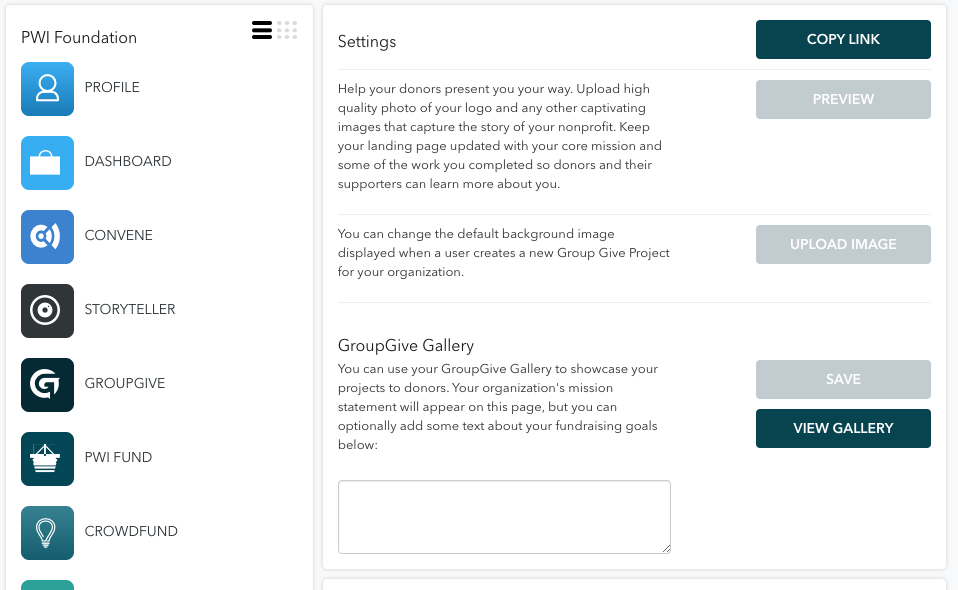This screenshot has width=958, height=590.
Task: Click the text area resize handle
Action: (x=665, y=548)
